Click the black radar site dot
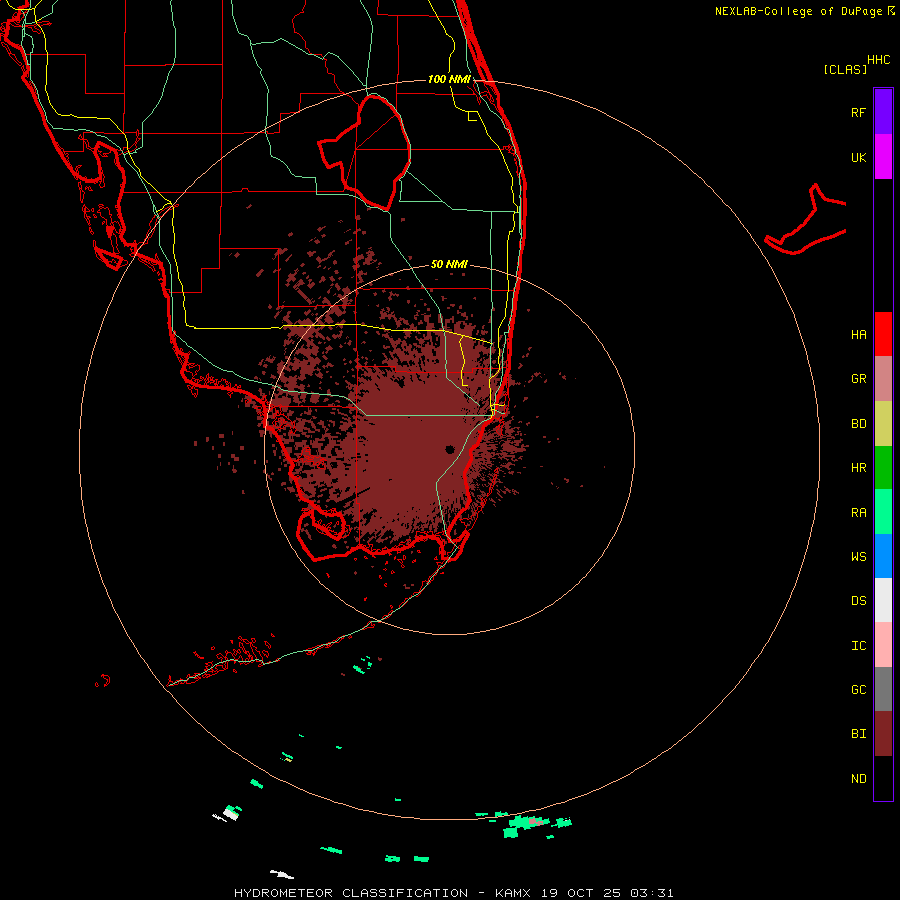The height and width of the screenshot is (900, 900). (449, 449)
